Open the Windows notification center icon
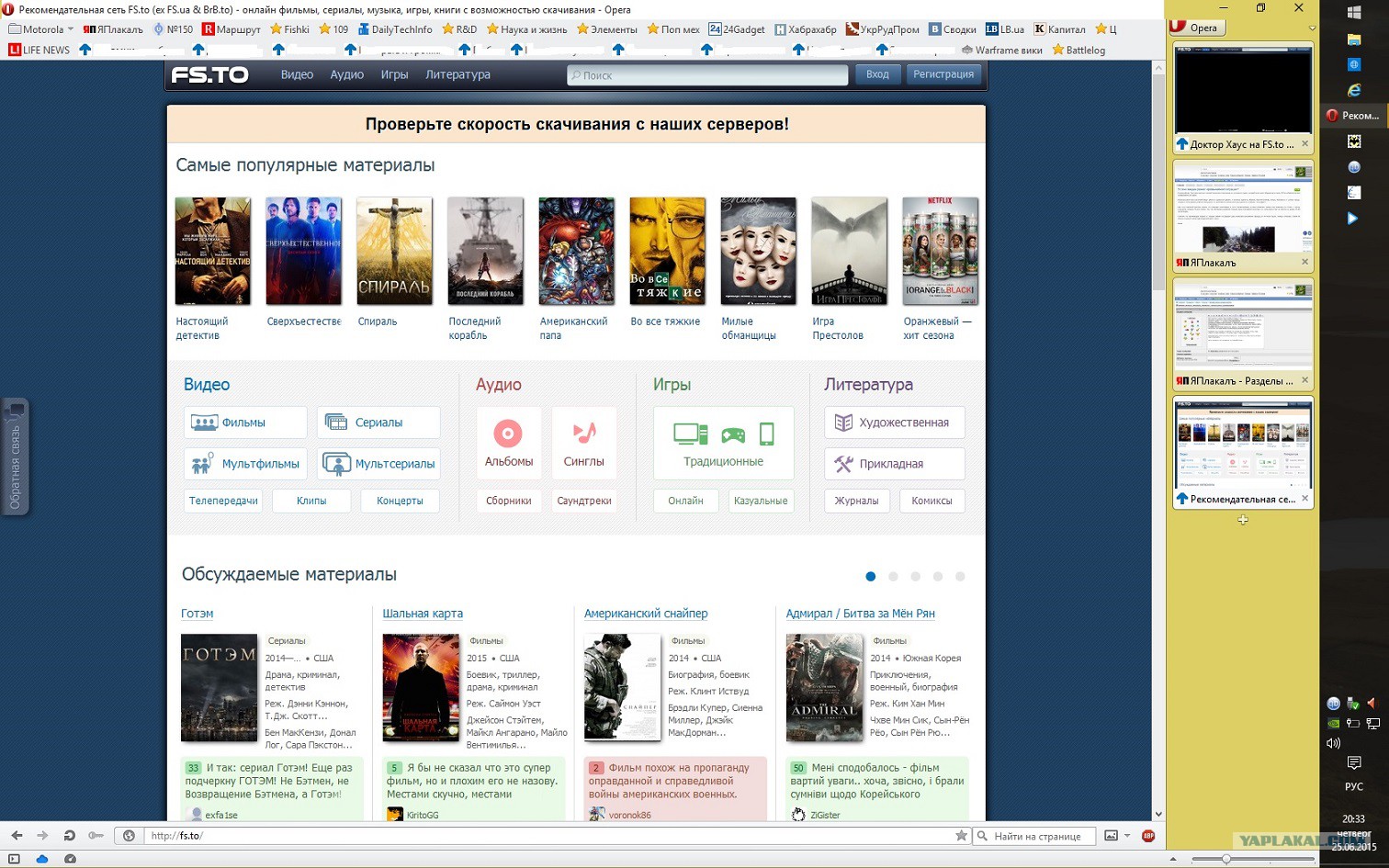 click(1354, 763)
